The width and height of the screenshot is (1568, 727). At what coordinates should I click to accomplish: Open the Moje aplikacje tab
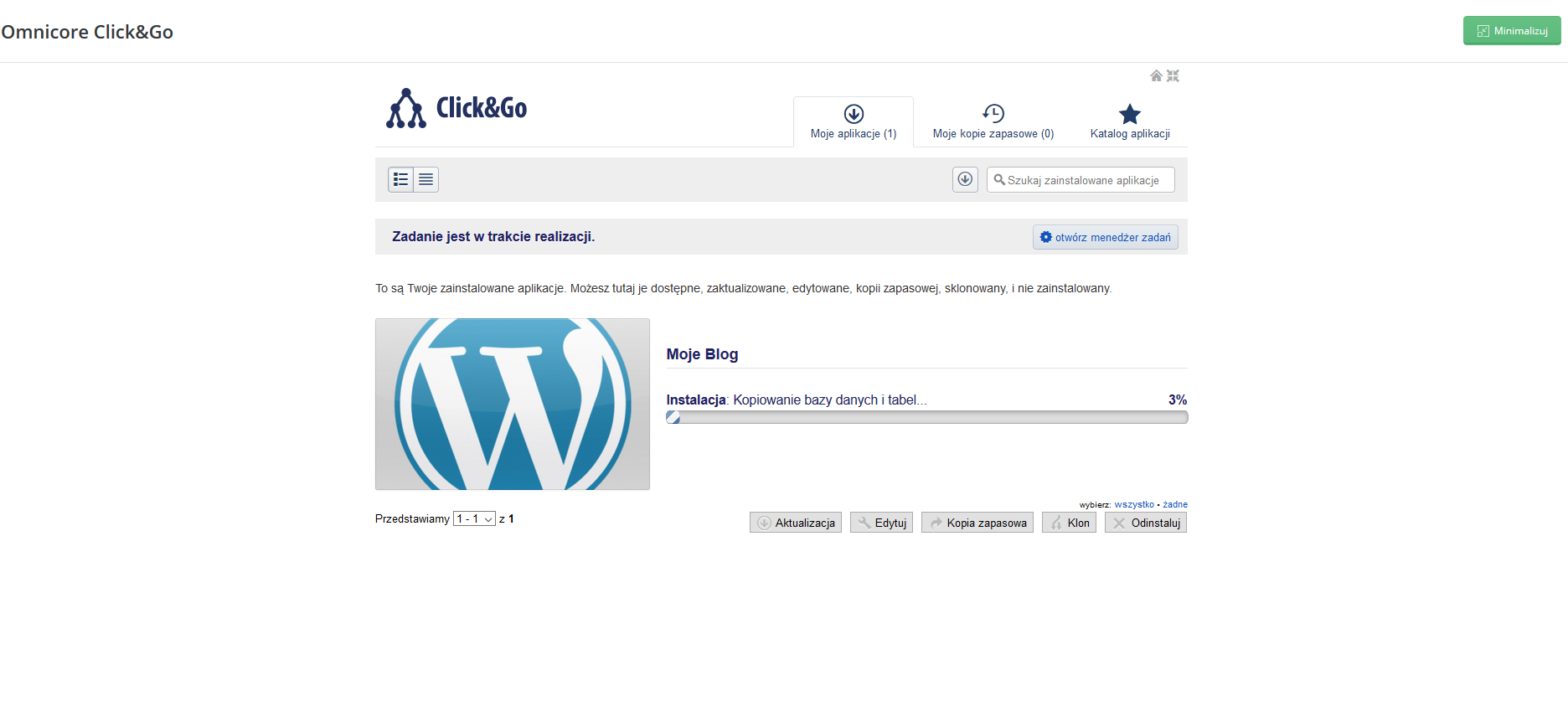853,122
